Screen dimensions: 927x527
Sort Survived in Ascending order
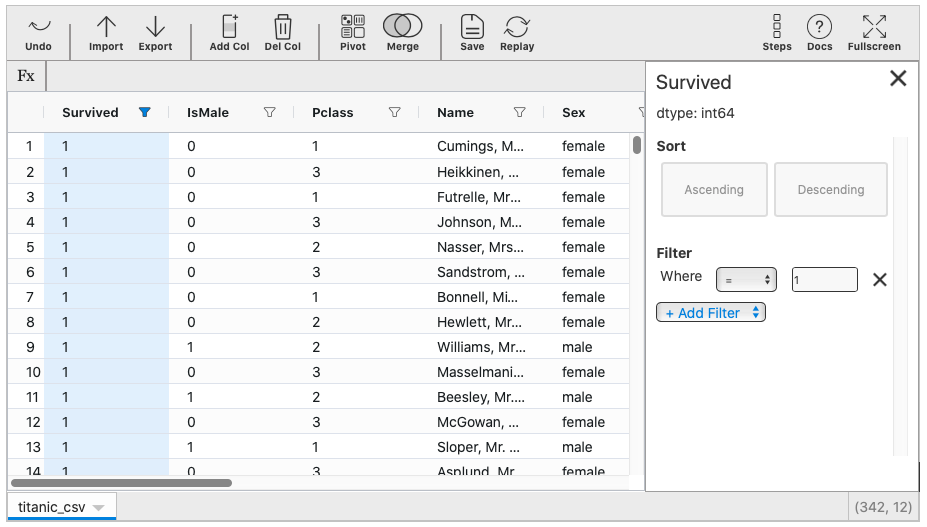[x=714, y=190]
